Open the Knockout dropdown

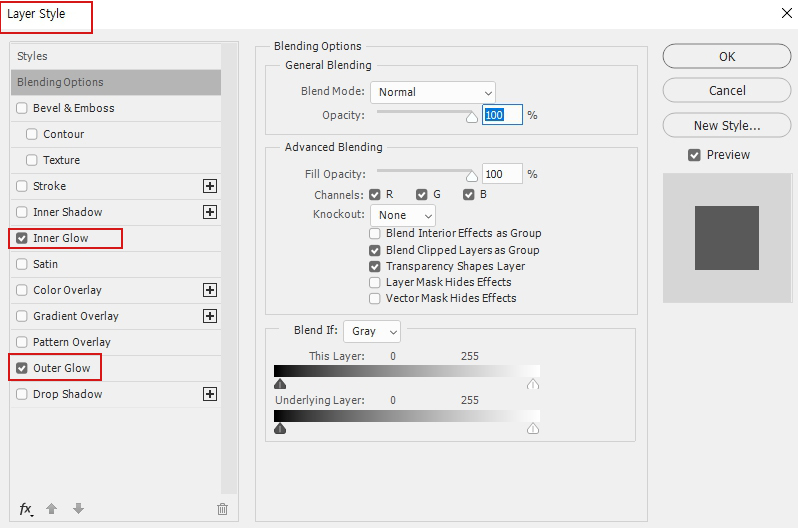click(x=403, y=215)
